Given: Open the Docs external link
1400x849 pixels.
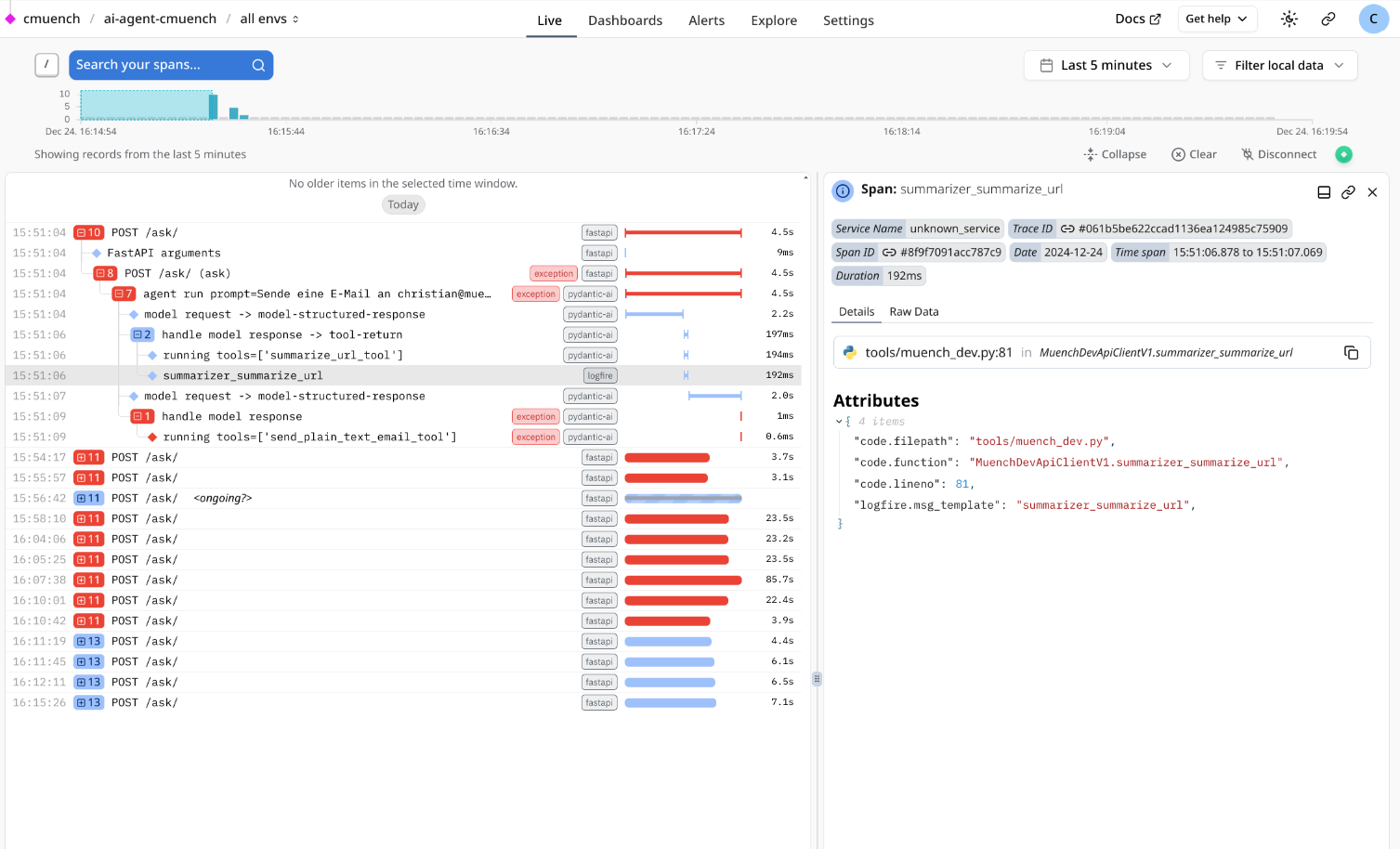Looking at the screenshot, I should (1138, 19).
